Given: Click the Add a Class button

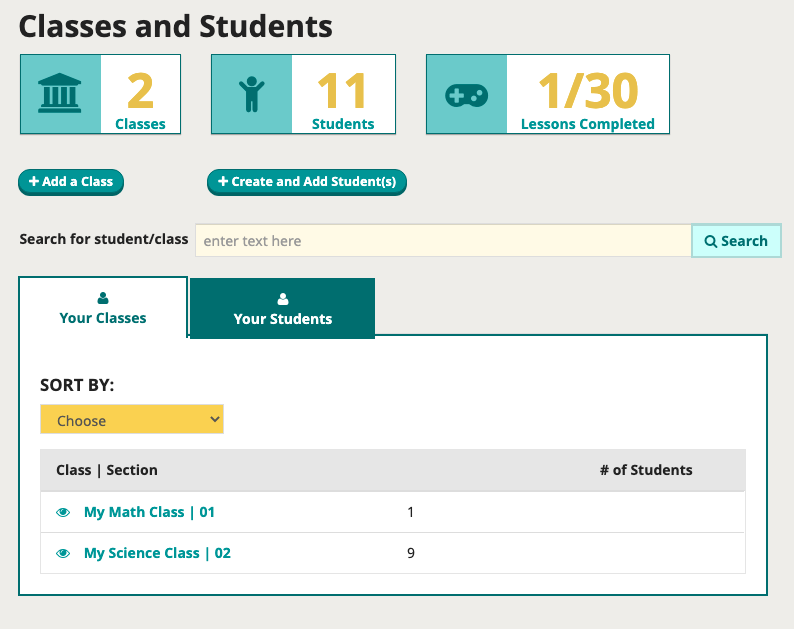Looking at the screenshot, I should tap(71, 182).
